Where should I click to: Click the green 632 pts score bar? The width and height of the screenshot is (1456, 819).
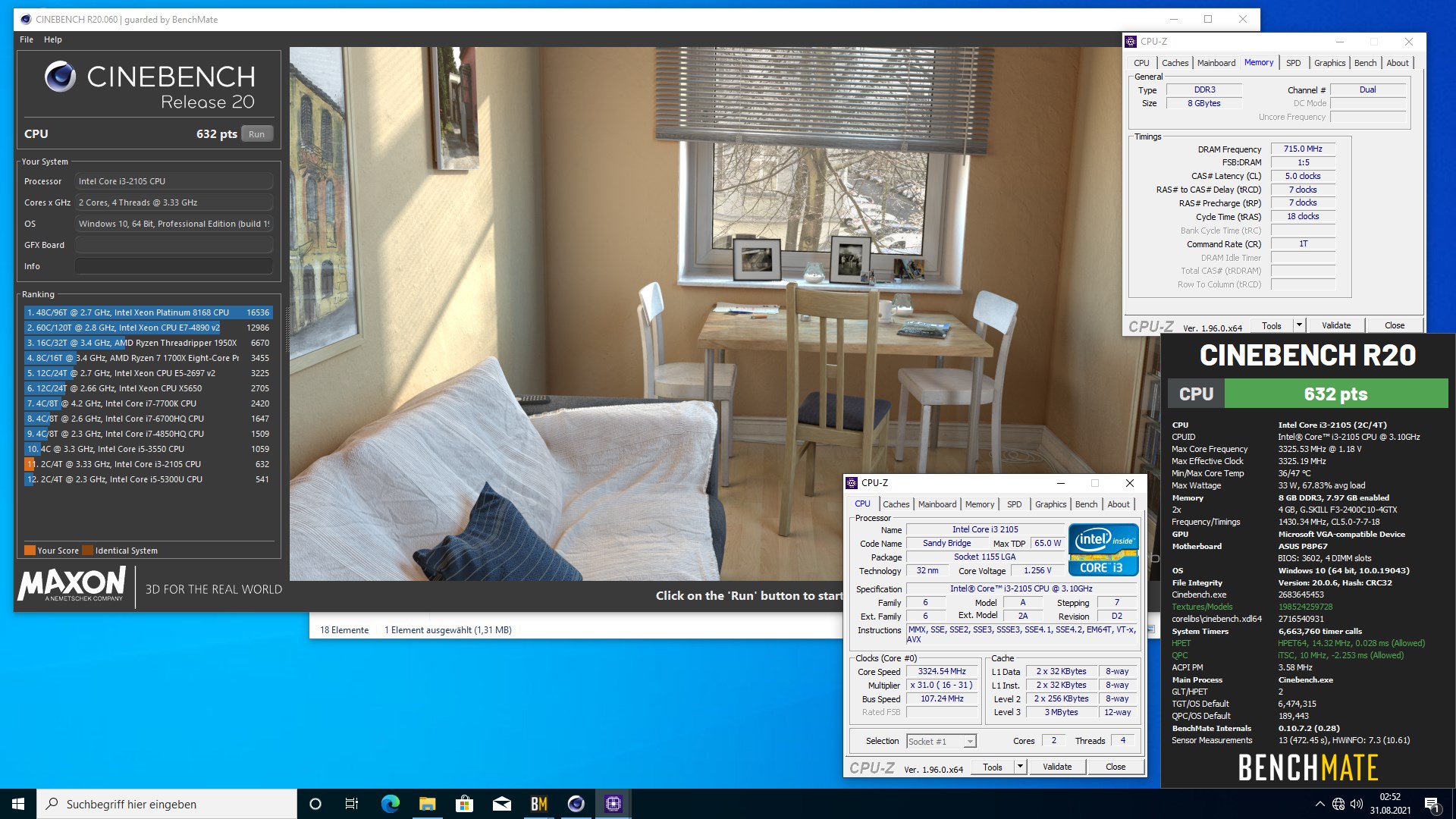pos(1335,394)
